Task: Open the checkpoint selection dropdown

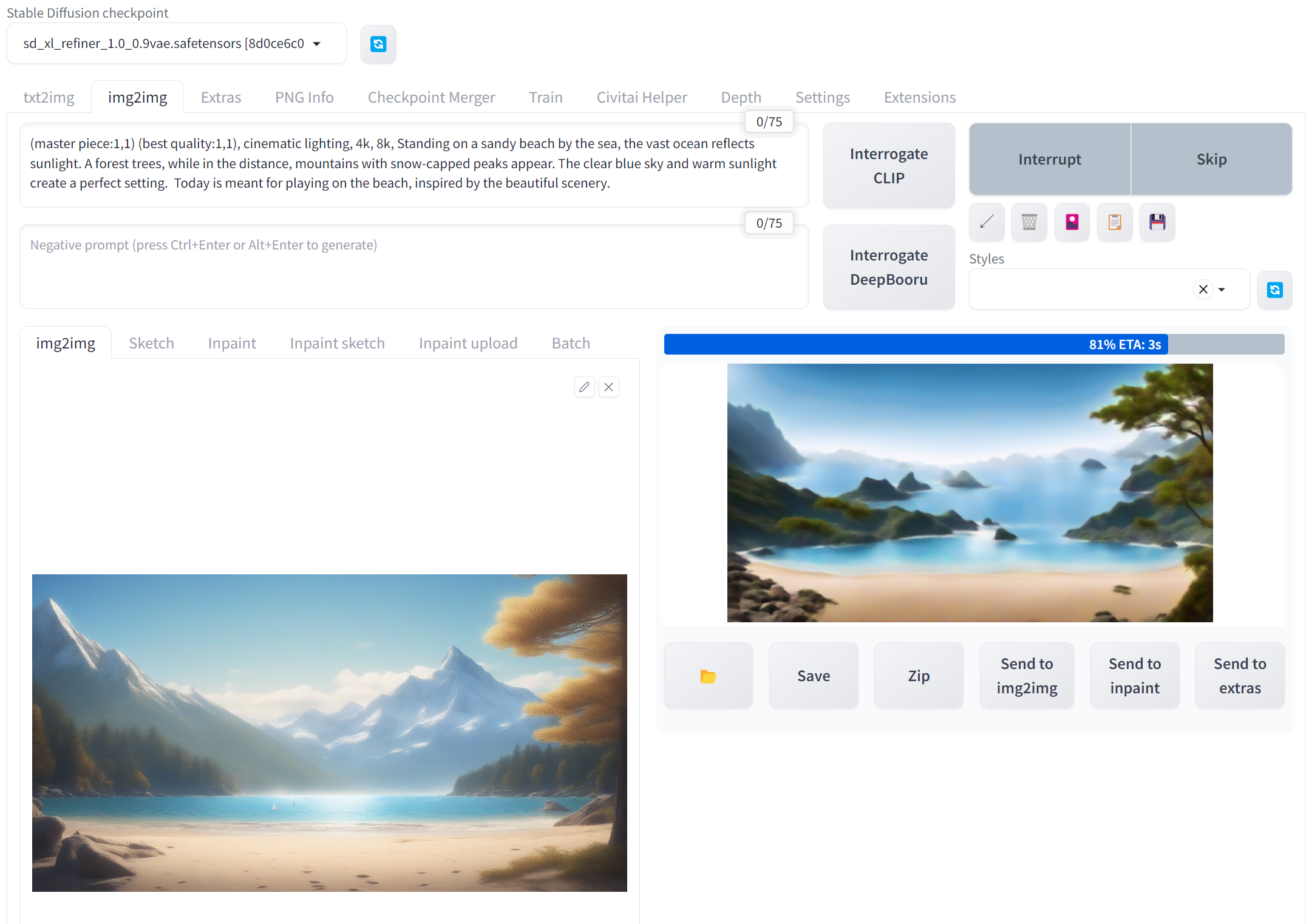Action: pos(177,44)
